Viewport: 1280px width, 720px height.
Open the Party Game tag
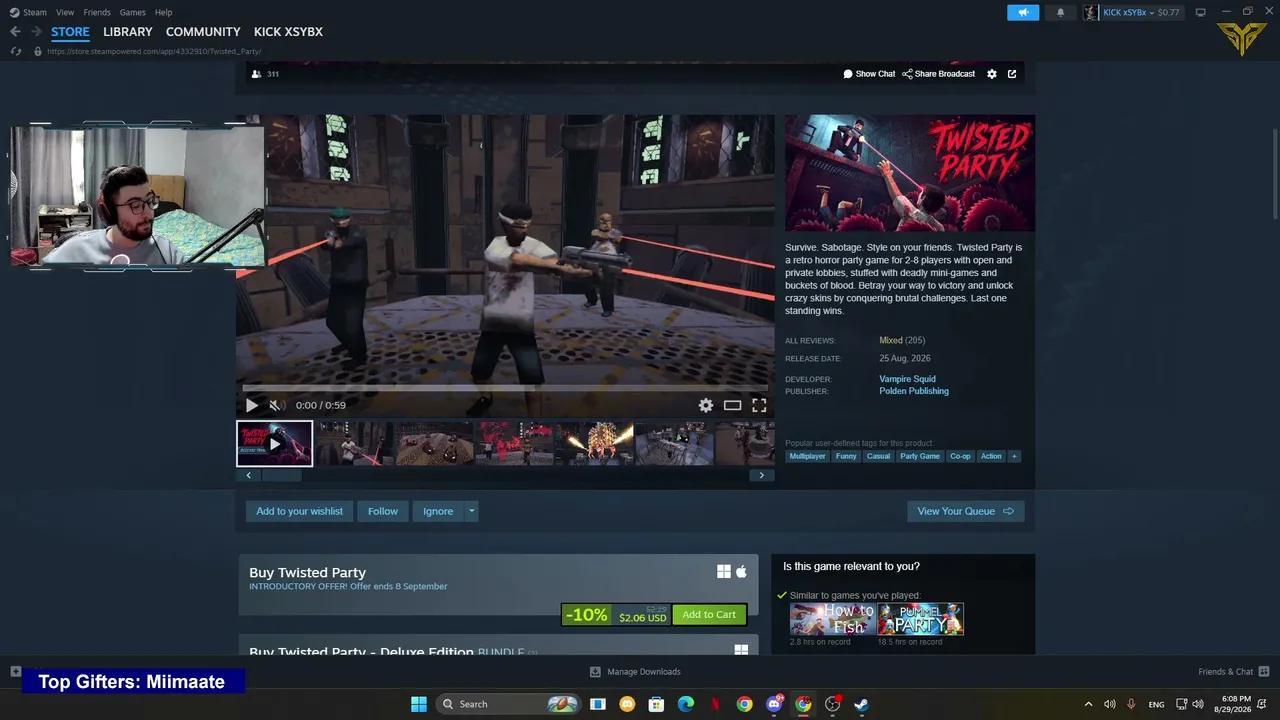[x=920, y=456]
